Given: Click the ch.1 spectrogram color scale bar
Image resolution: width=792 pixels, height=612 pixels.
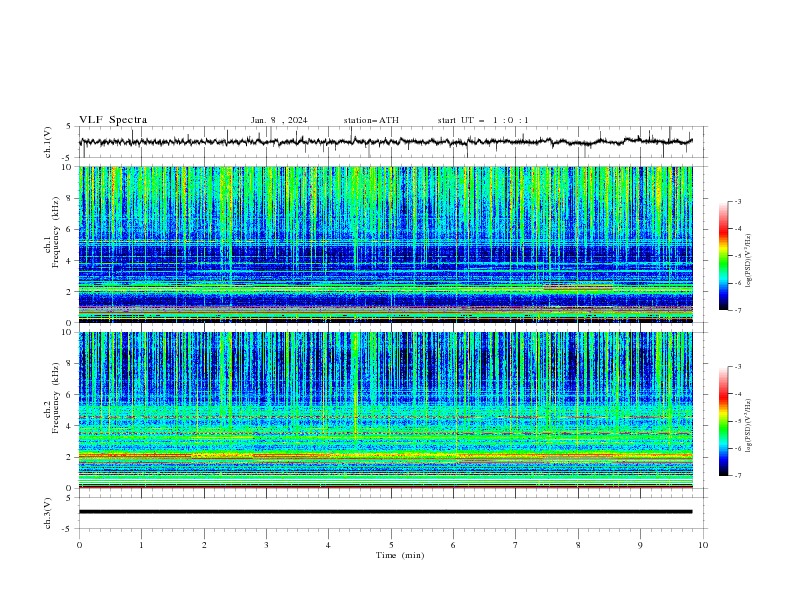Looking at the screenshot, I should pyautogui.click(x=723, y=256).
